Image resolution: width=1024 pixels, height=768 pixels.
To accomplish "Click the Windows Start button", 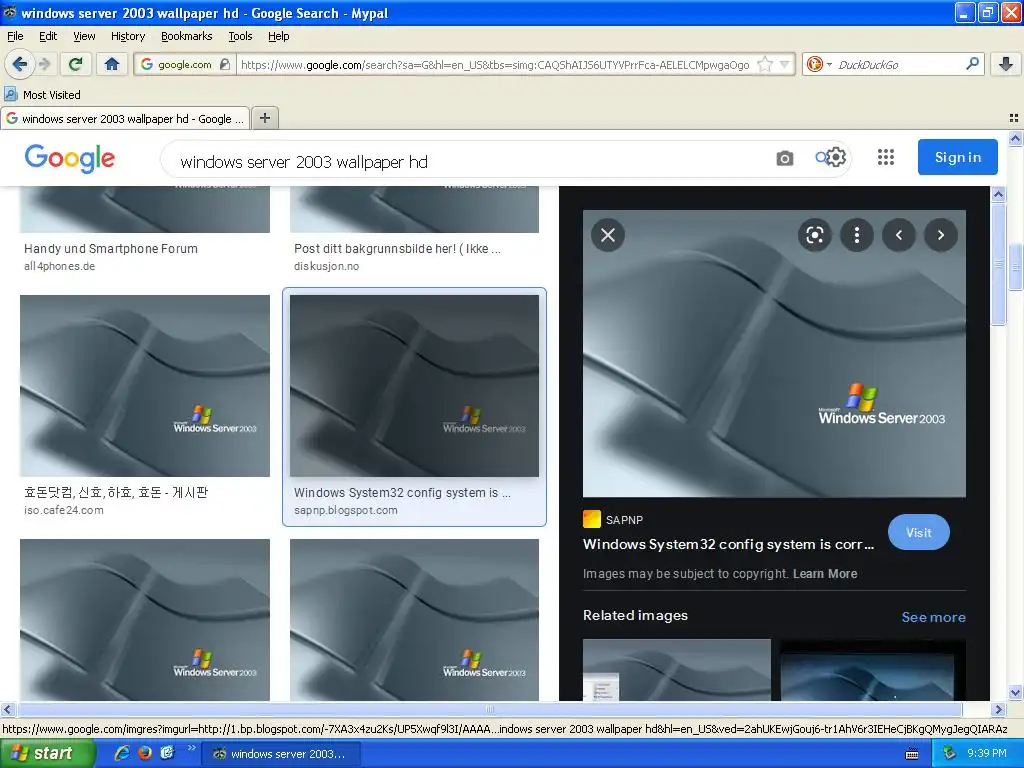I will [x=46, y=753].
